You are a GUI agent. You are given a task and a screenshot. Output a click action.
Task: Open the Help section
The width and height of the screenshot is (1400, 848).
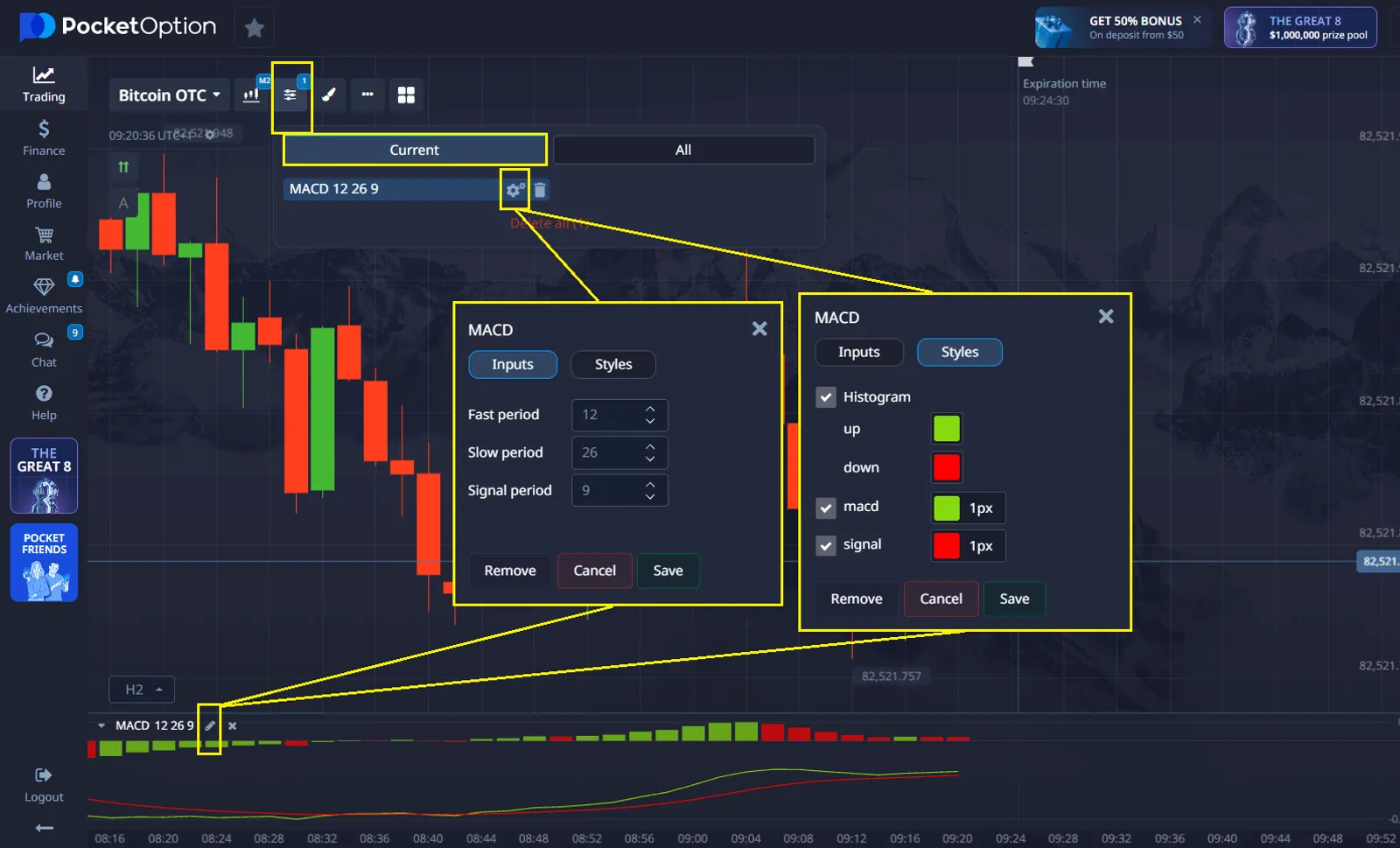(x=44, y=403)
